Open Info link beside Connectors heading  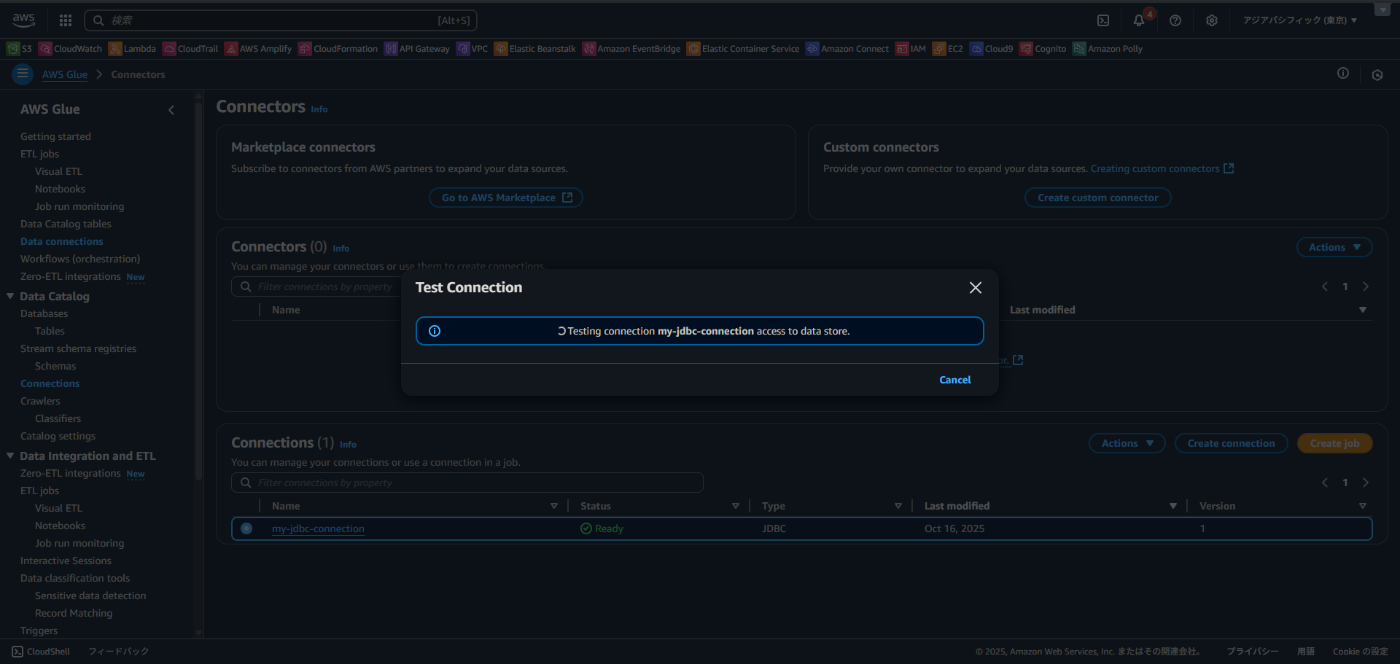click(319, 109)
